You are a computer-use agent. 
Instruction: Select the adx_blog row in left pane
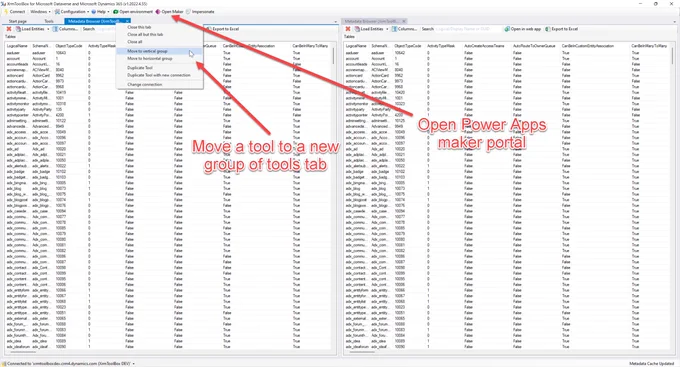(x=168, y=188)
